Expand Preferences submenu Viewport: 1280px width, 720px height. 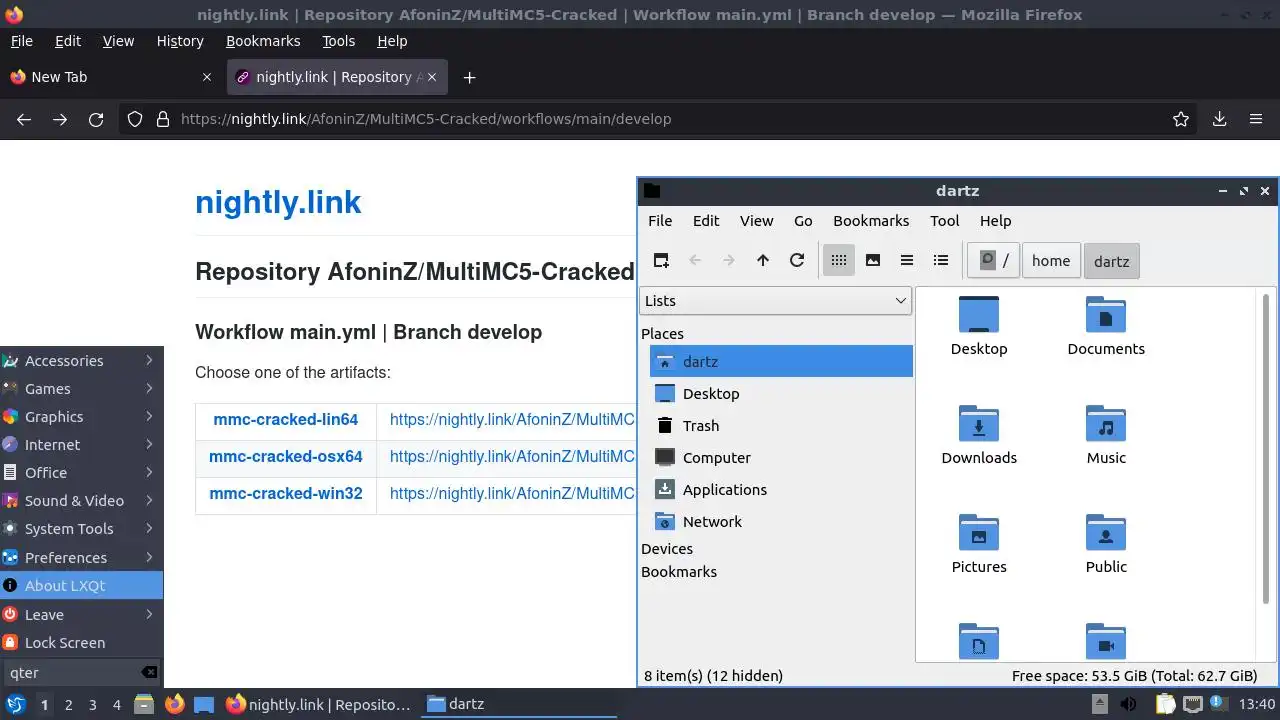point(81,557)
